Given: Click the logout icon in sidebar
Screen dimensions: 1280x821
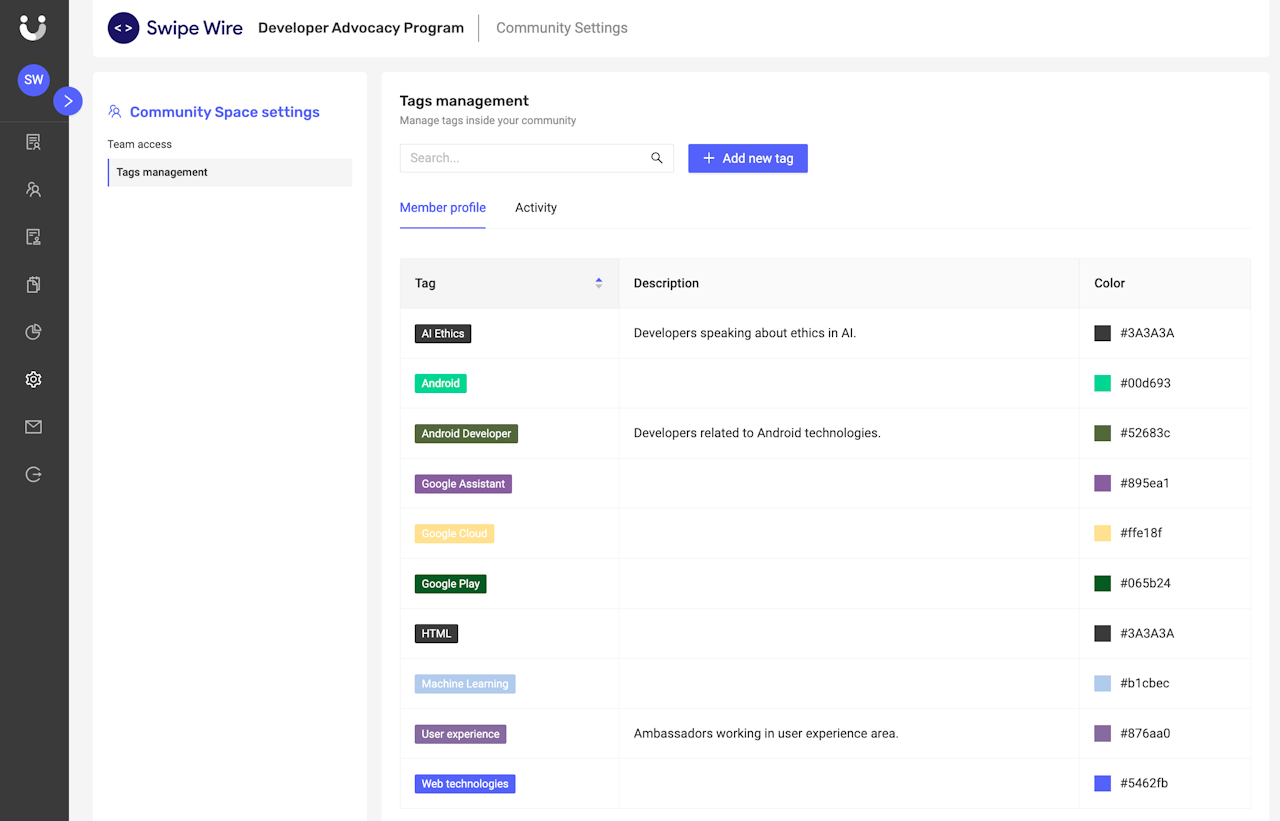Looking at the screenshot, I should tap(33, 475).
